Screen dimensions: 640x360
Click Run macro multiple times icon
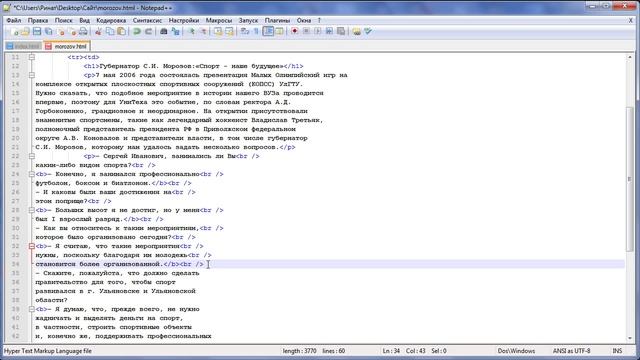click(329, 32)
